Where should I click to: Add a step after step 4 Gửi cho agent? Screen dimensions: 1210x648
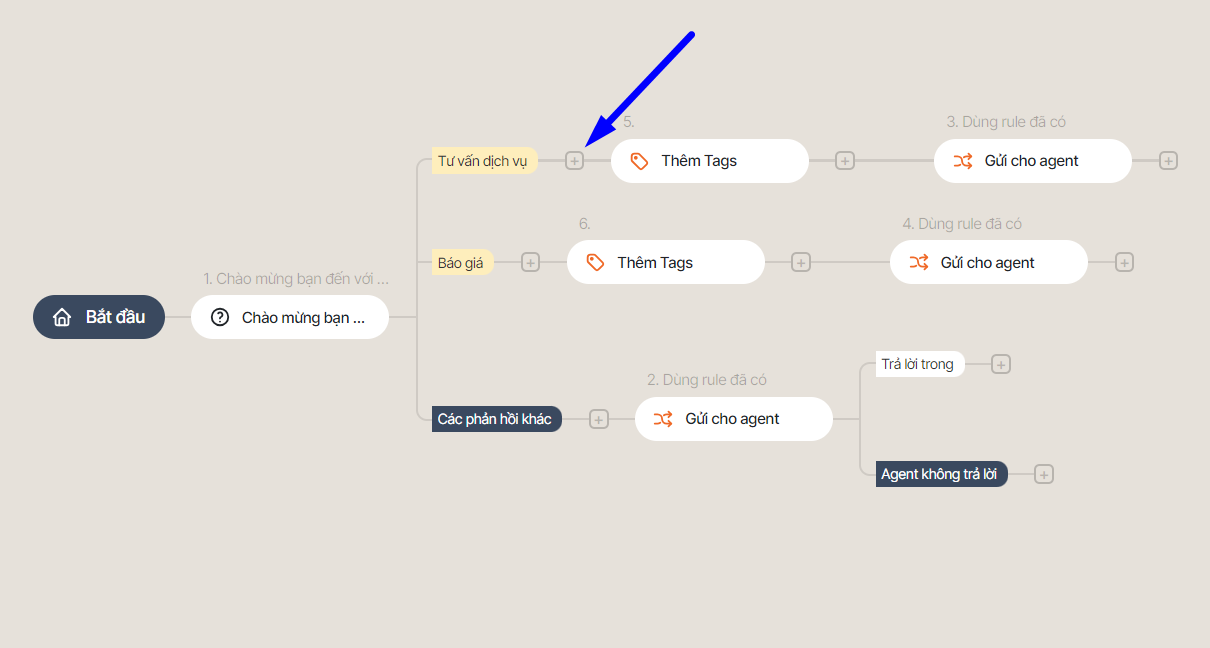[1124, 262]
